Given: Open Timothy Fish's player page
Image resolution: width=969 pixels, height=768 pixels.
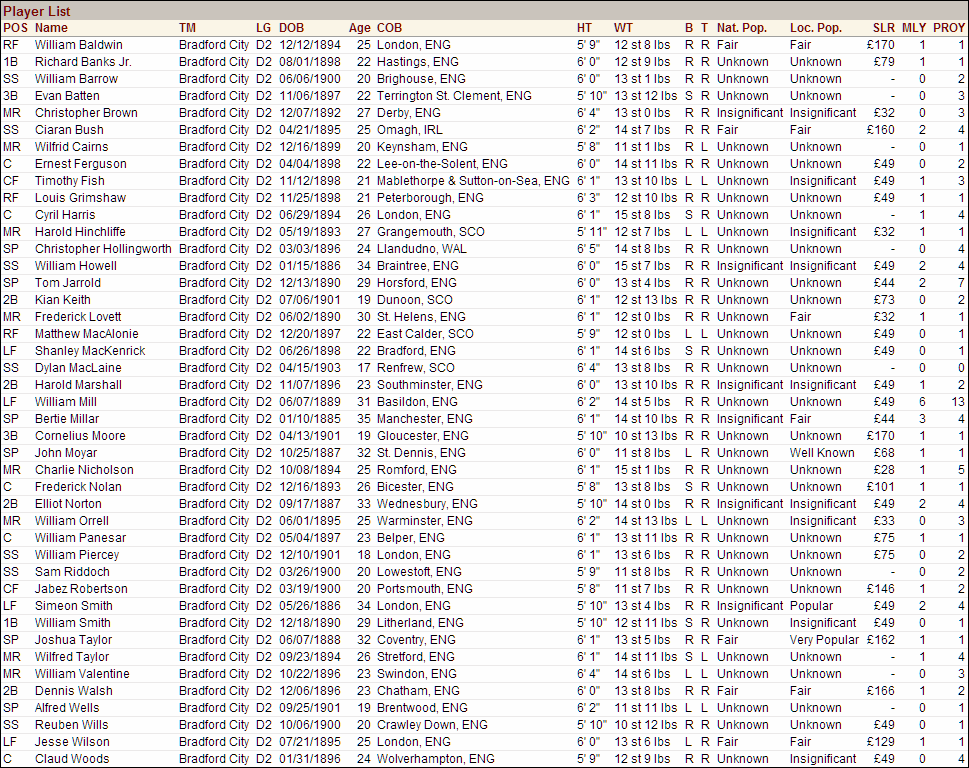Looking at the screenshot, I should tap(69, 180).
